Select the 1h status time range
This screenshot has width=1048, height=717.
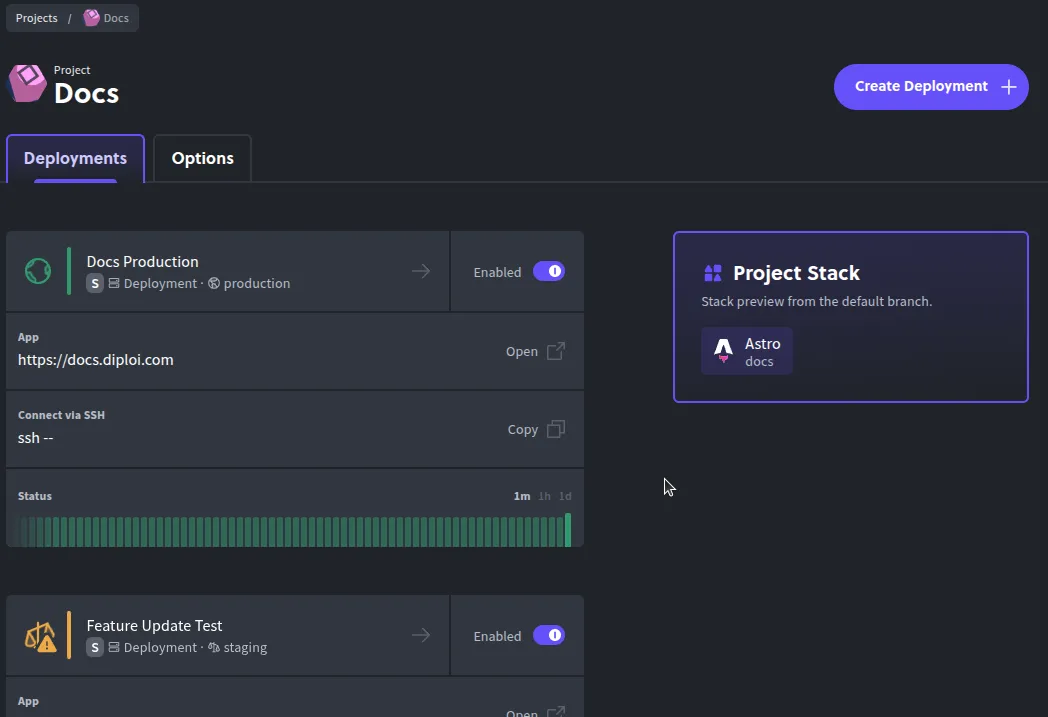point(543,495)
